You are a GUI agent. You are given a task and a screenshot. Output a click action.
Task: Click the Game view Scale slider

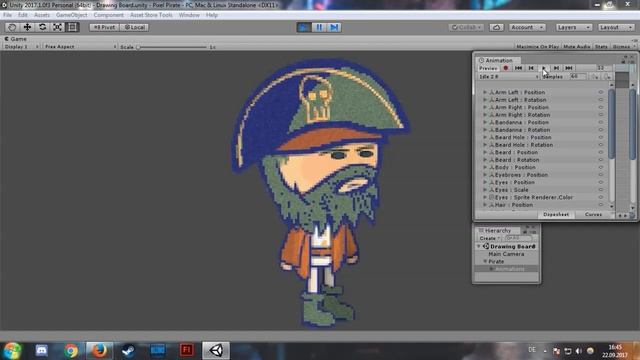tap(171, 47)
